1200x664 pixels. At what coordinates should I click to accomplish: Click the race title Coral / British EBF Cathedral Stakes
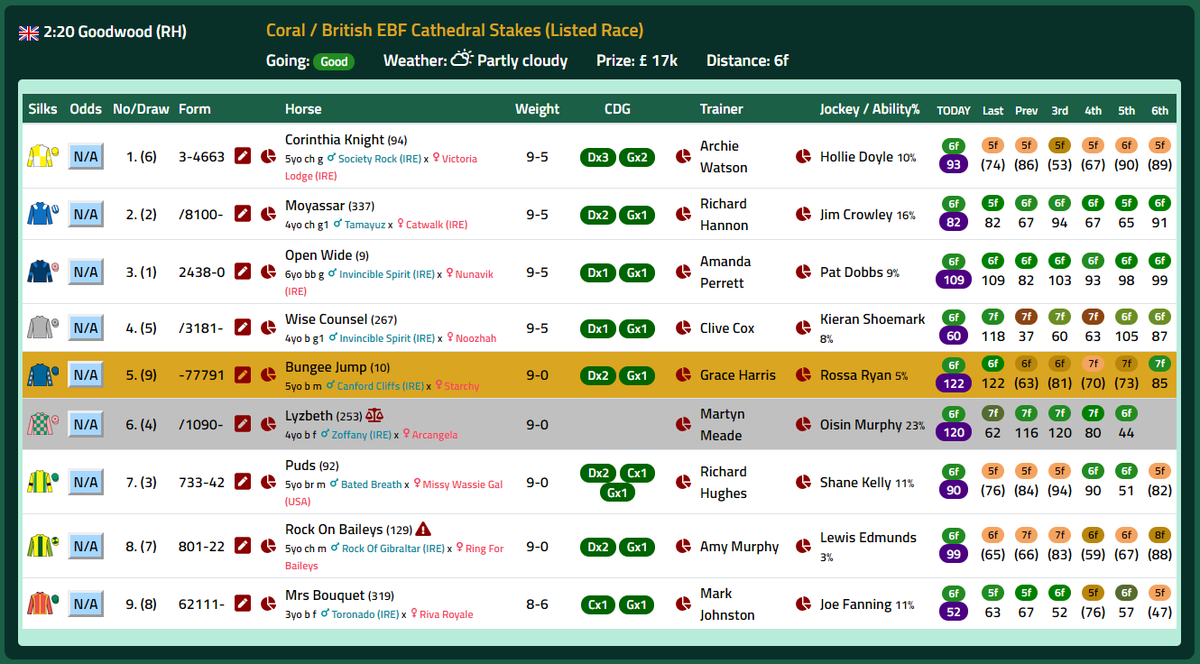click(455, 31)
